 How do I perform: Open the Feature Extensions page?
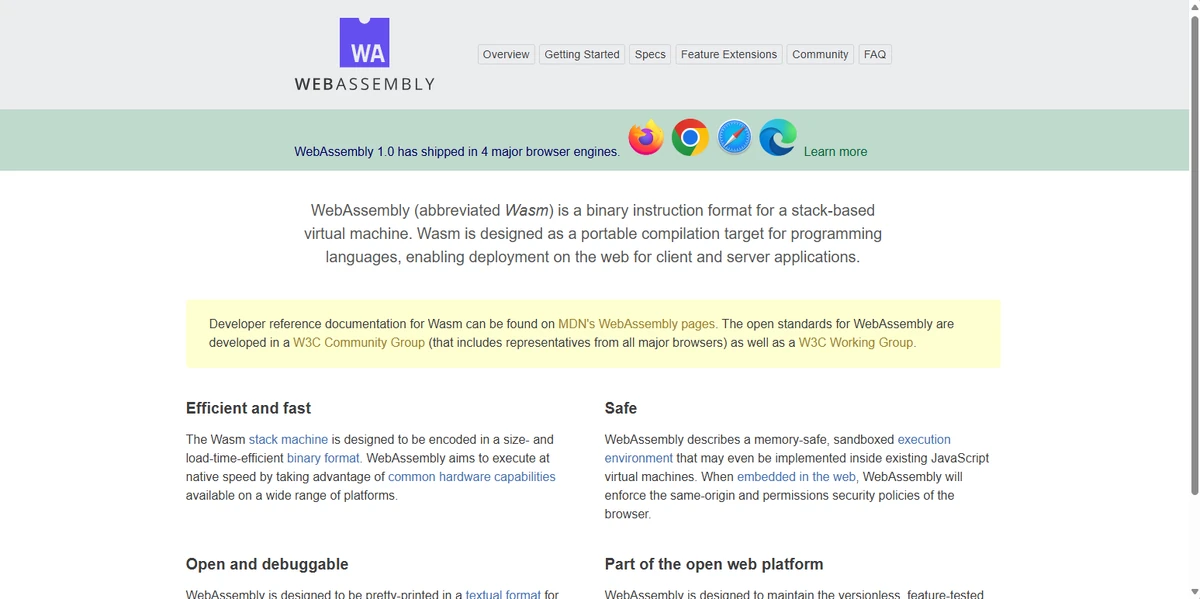[728, 54]
